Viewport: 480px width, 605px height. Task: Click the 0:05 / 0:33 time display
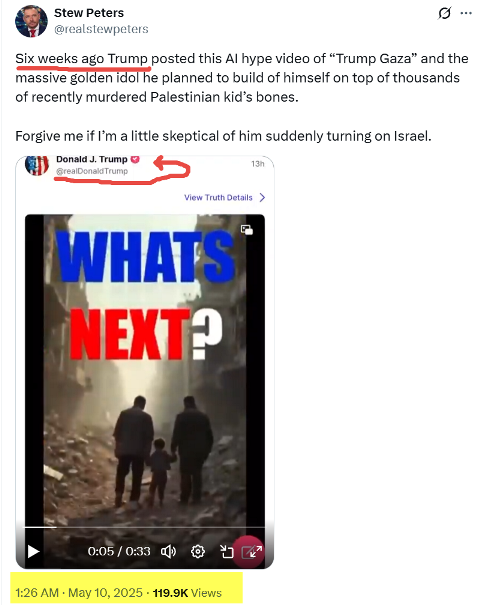[x=119, y=551]
